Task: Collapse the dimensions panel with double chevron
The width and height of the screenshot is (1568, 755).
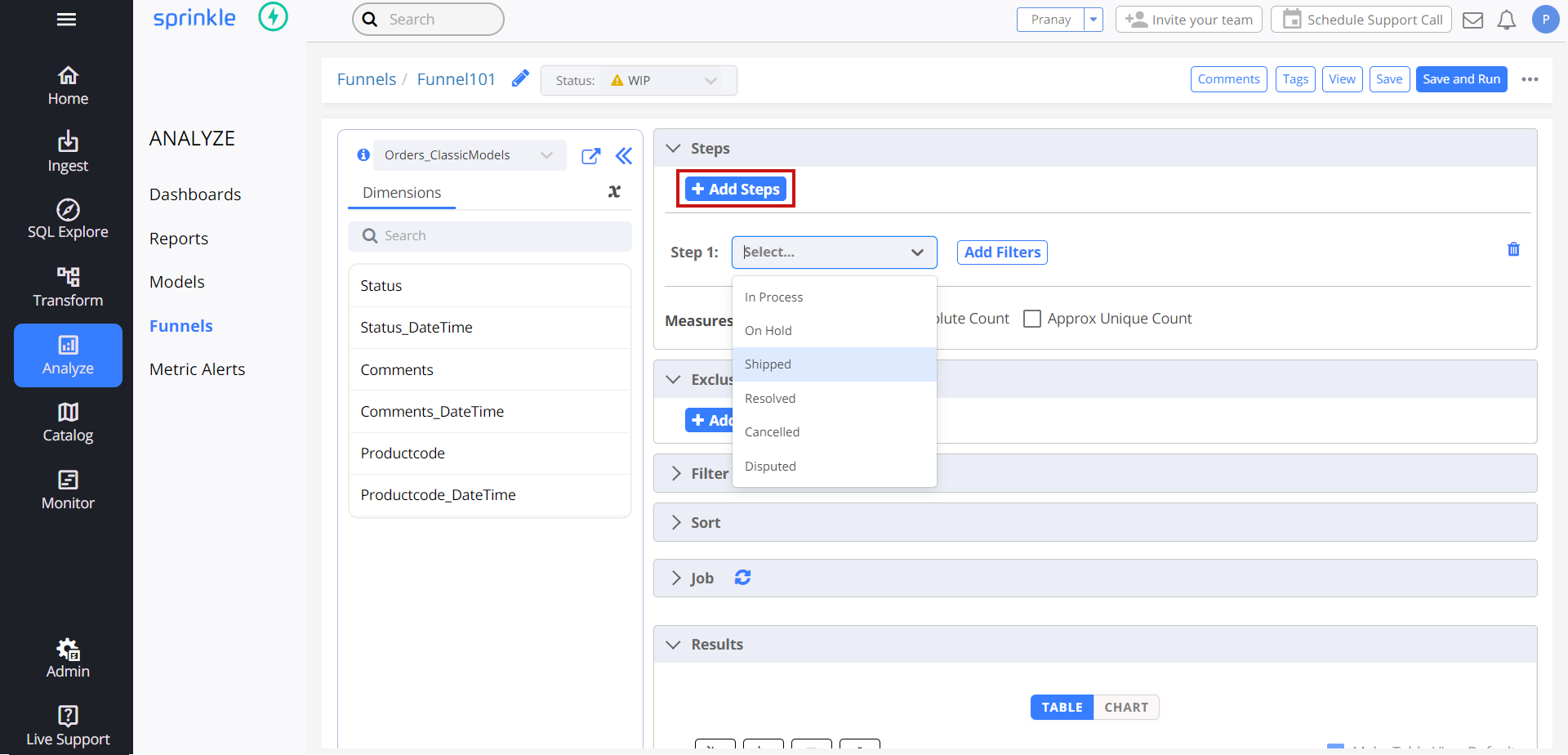Action: [x=624, y=156]
